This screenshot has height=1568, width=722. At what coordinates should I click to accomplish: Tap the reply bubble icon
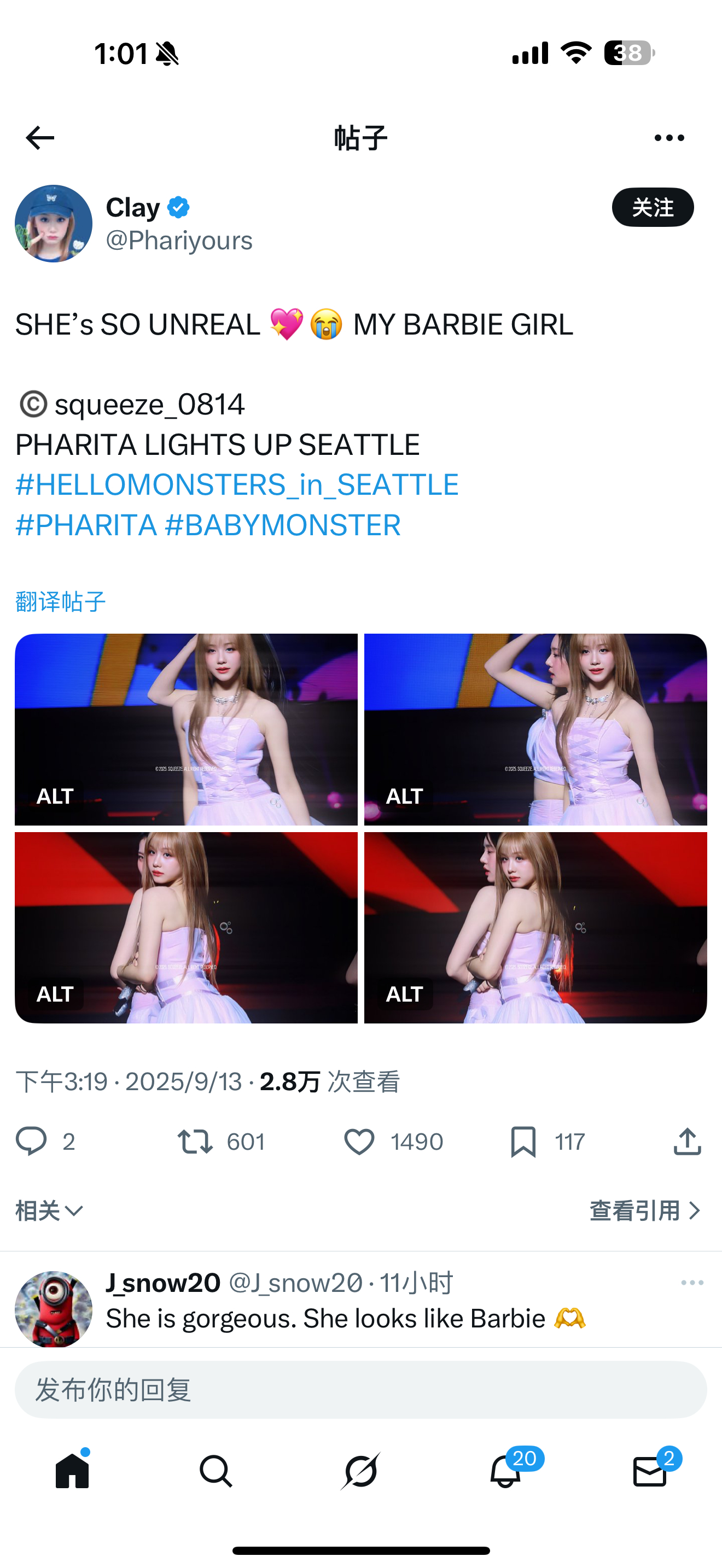tap(31, 1142)
